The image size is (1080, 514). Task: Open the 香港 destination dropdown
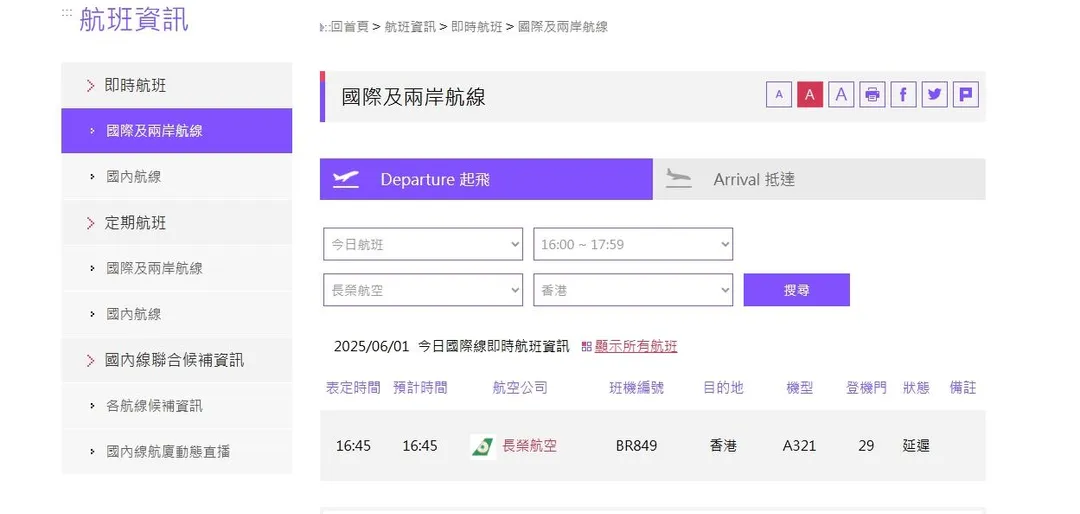tap(633, 290)
